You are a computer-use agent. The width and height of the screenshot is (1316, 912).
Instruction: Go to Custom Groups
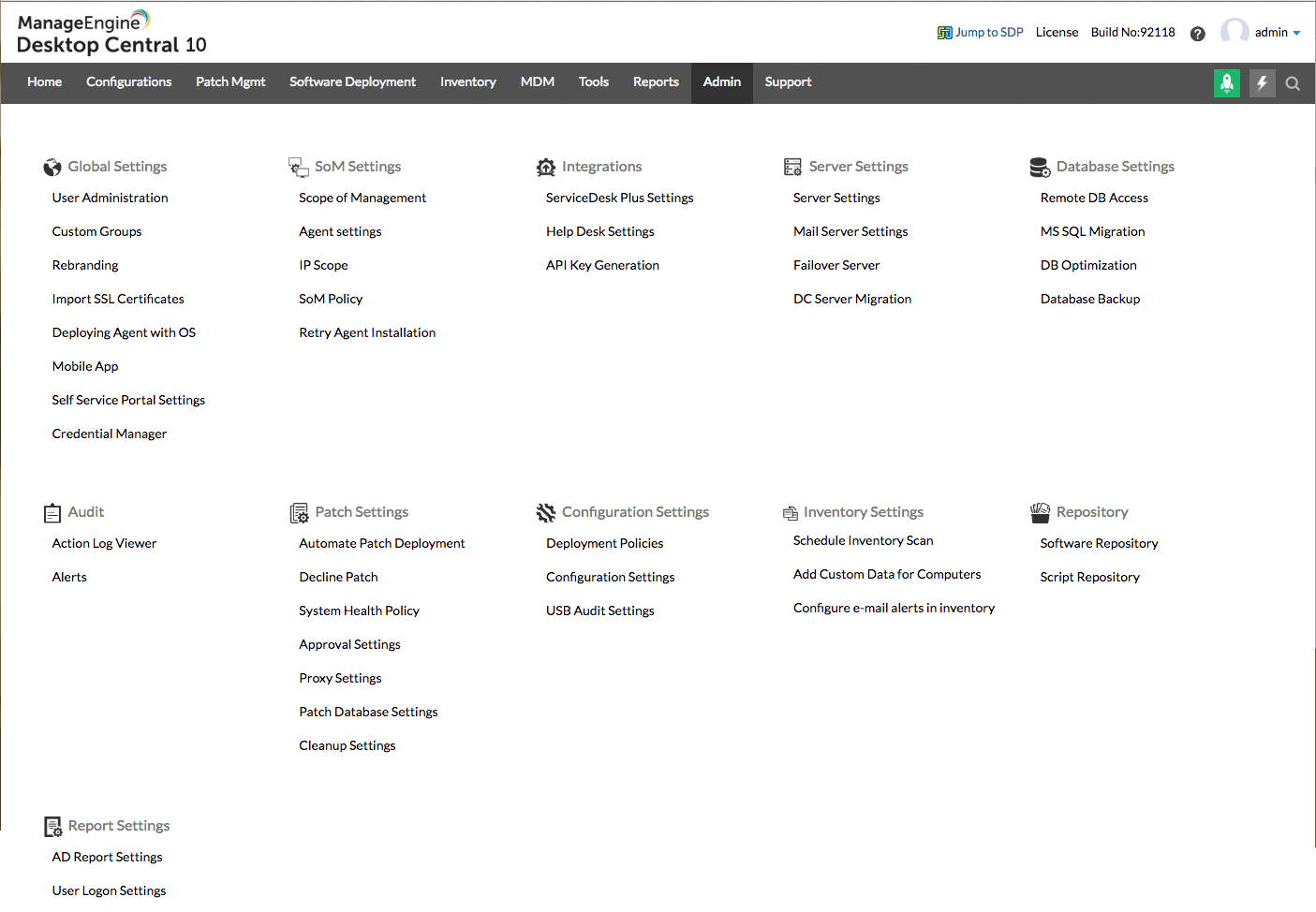pyautogui.click(x=97, y=232)
